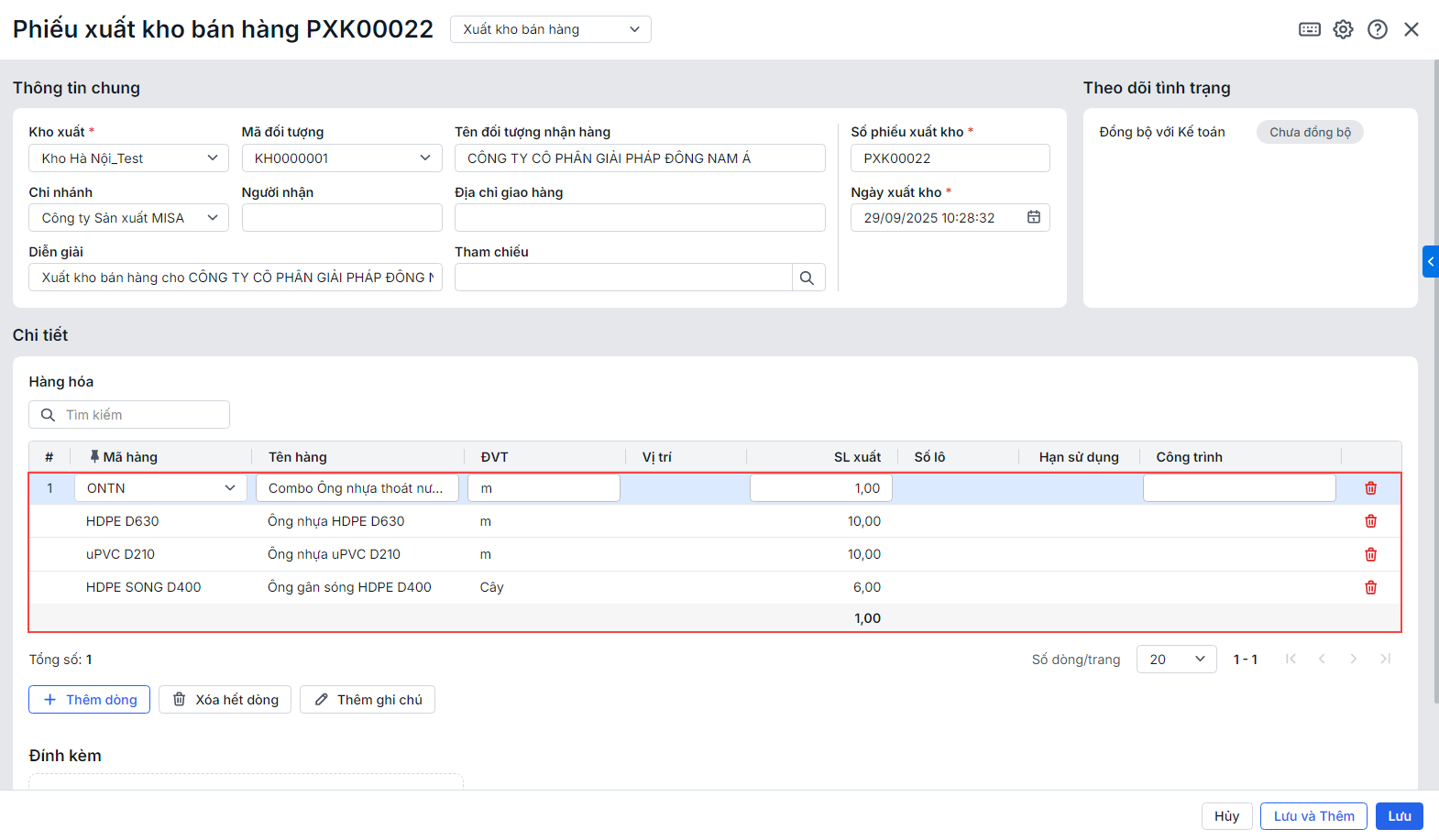Expand Mã đối tượng dropdown

point(341,158)
